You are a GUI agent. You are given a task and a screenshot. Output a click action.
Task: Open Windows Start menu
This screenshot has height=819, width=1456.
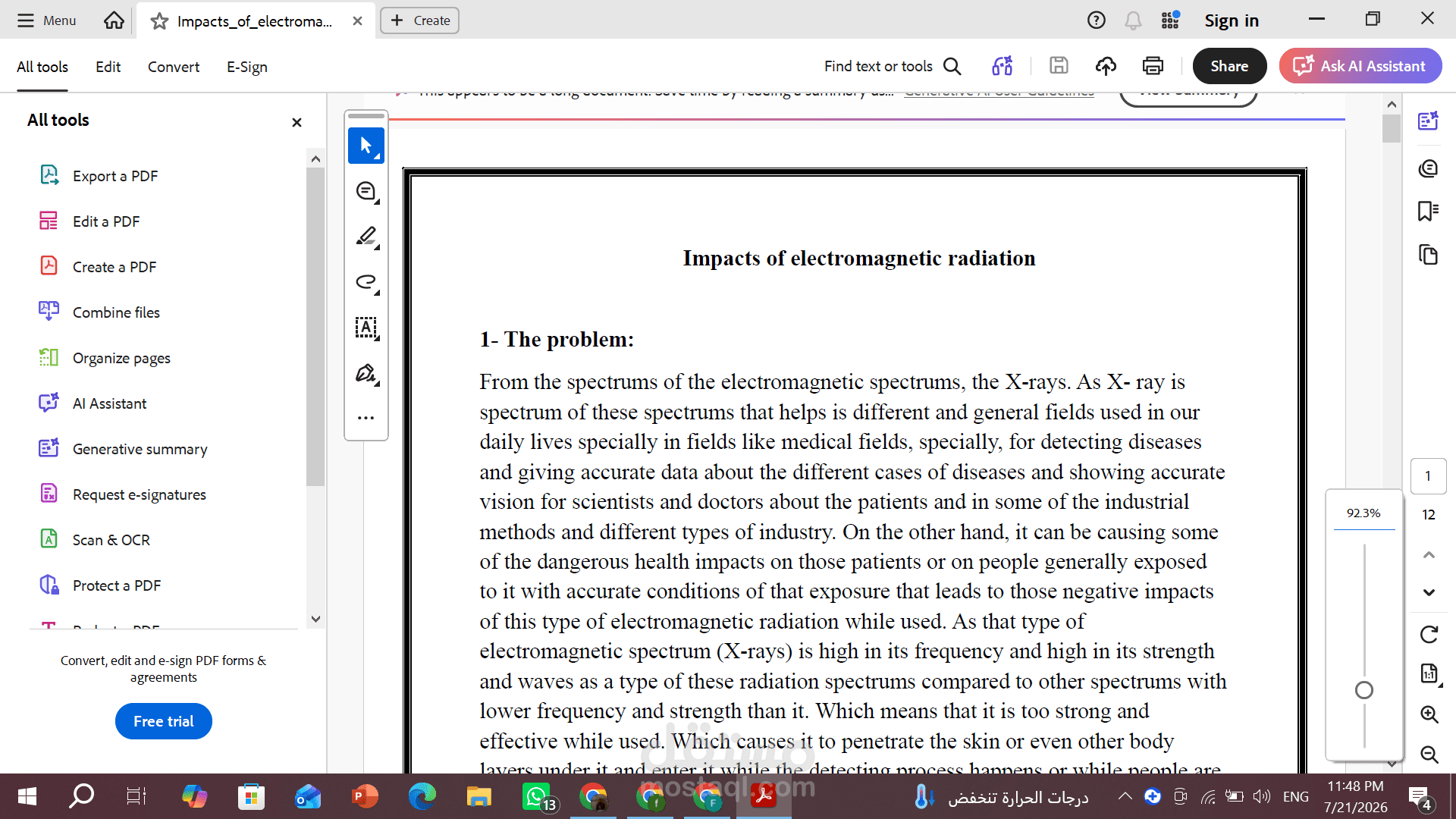27,796
